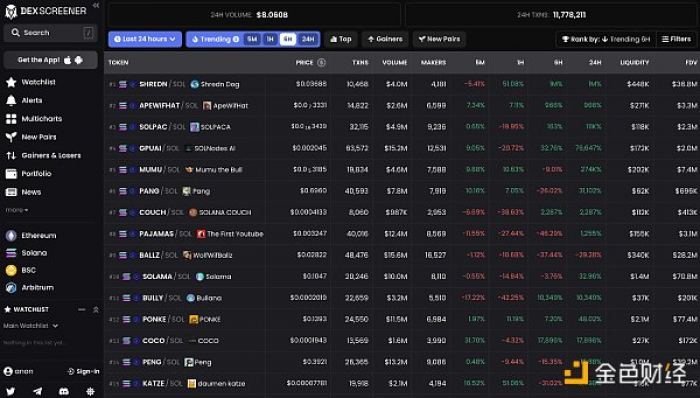Open the BALLZ/SOL pair row
The width and height of the screenshot is (700, 398).
[402, 255]
